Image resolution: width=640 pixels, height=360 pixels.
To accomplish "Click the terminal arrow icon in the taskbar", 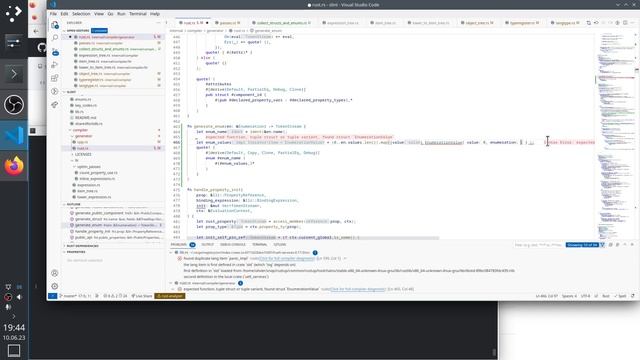I will (x=14, y=74).
